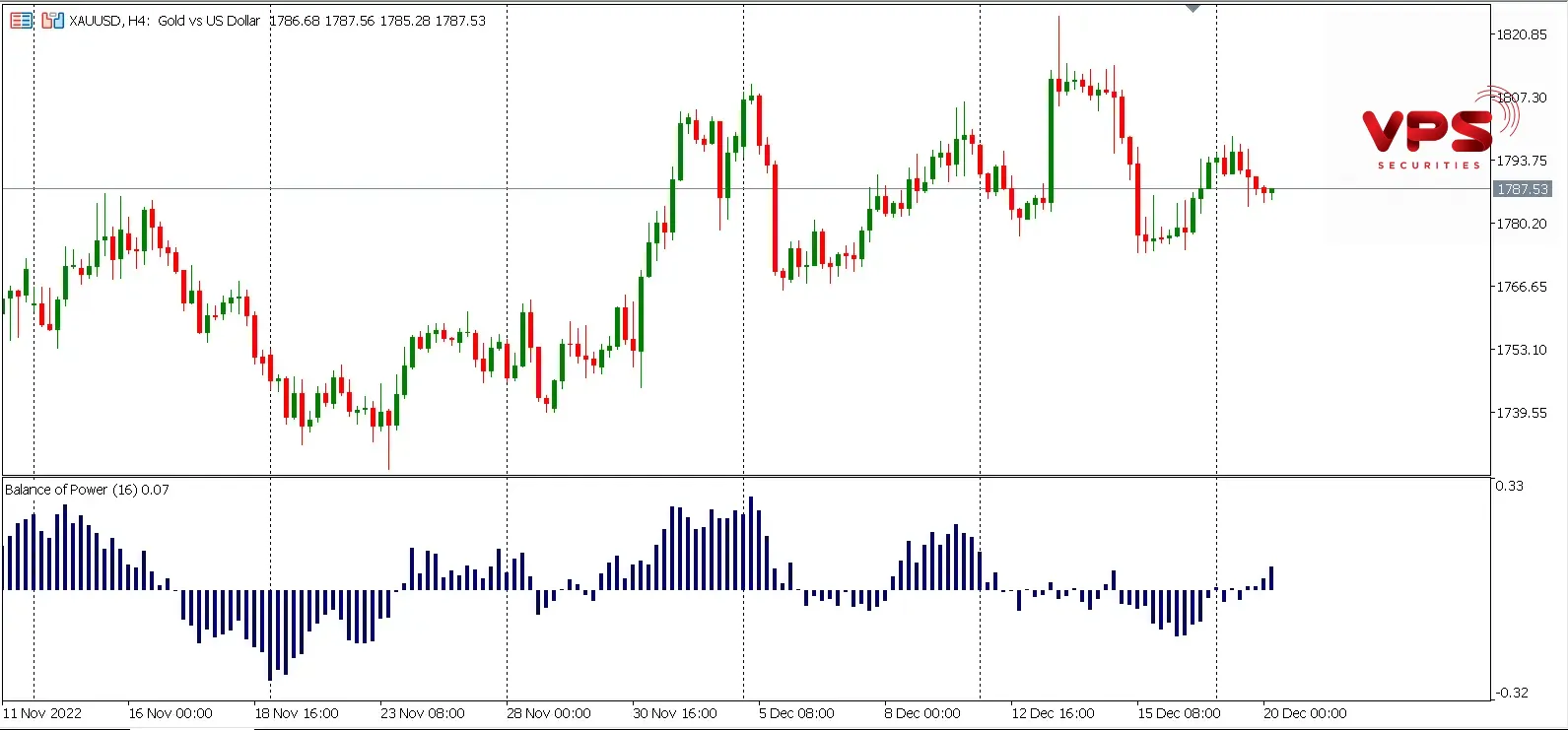Click the 0.33 indicator scale value
The image size is (1568, 730).
(x=1509, y=486)
